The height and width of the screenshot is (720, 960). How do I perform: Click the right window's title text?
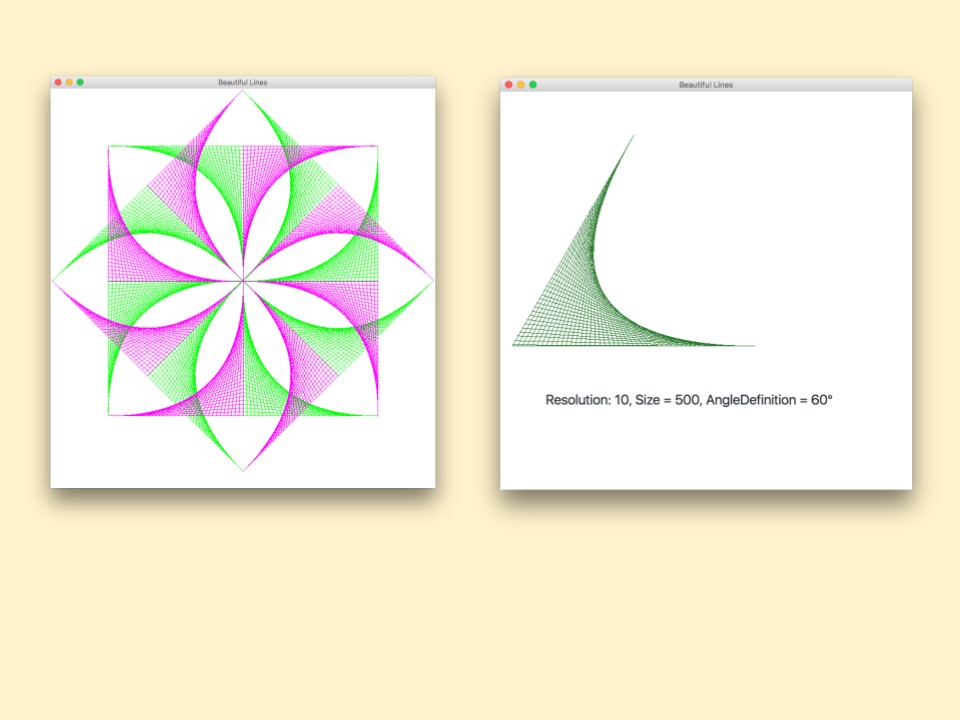705,85
